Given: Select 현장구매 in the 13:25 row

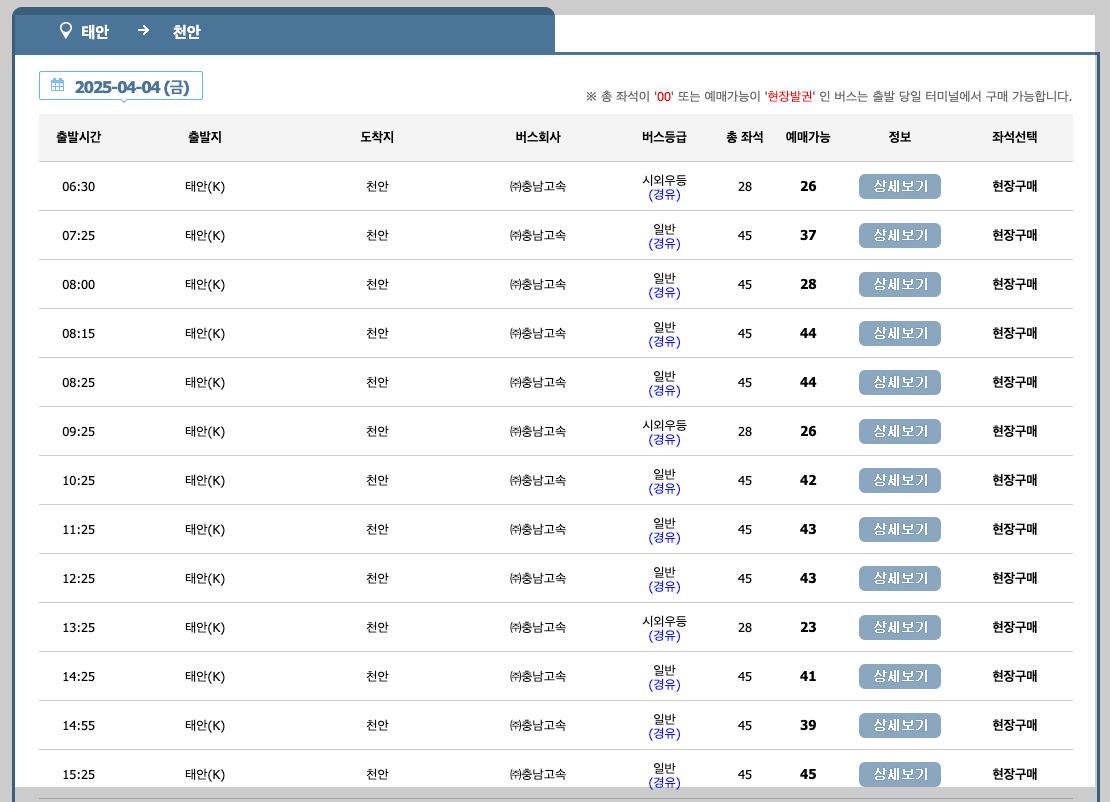Looking at the screenshot, I should (1014, 627).
